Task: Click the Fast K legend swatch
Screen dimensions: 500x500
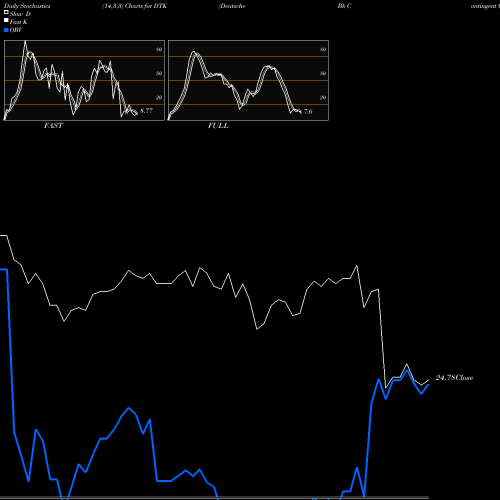Action: tap(6, 20)
